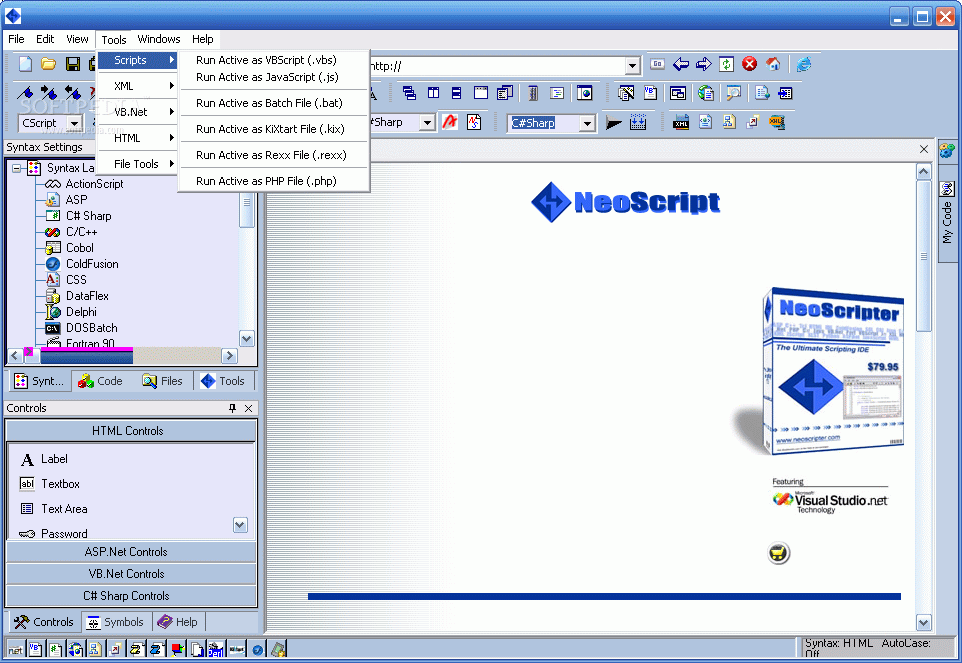Click the globe with page icon in toolbar

click(x=706, y=93)
